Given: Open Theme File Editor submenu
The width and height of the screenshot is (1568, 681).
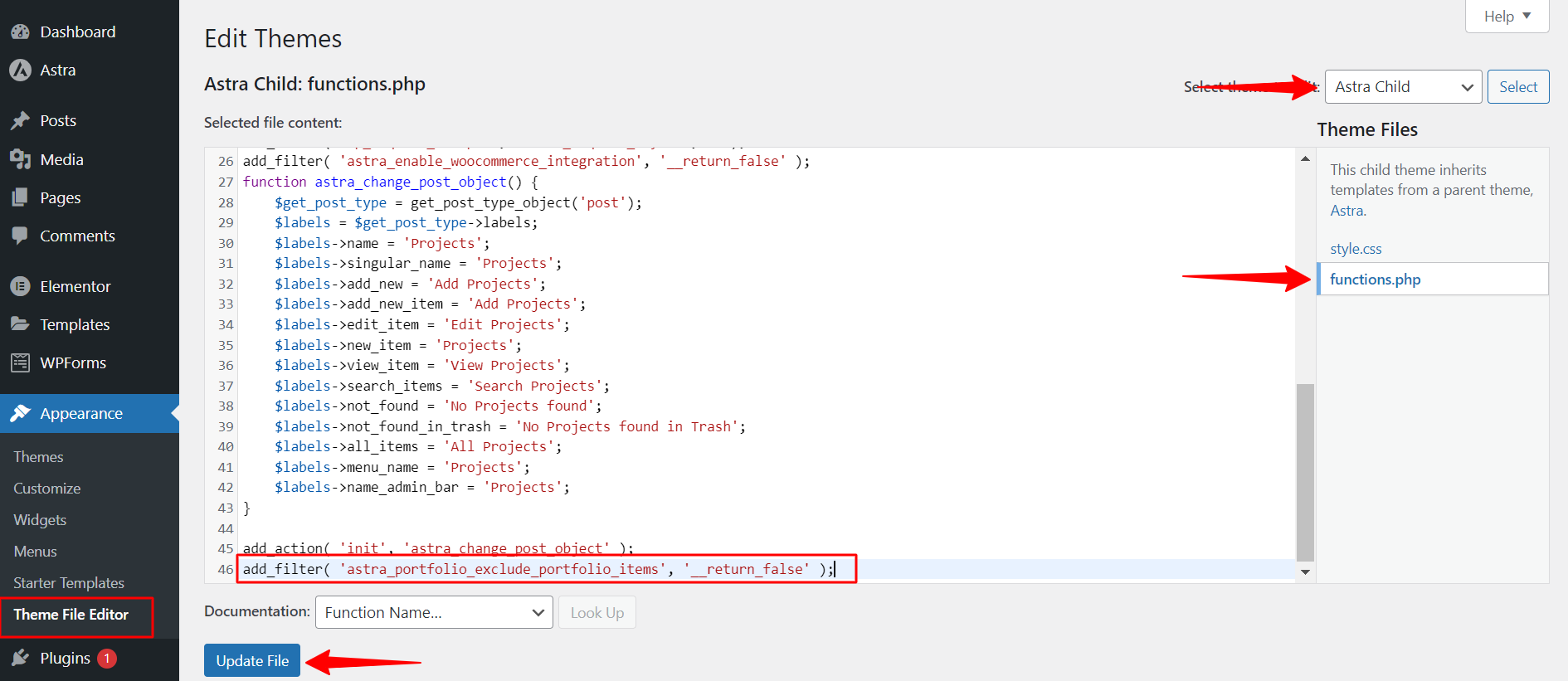Looking at the screenshot, I should (71, 615).
